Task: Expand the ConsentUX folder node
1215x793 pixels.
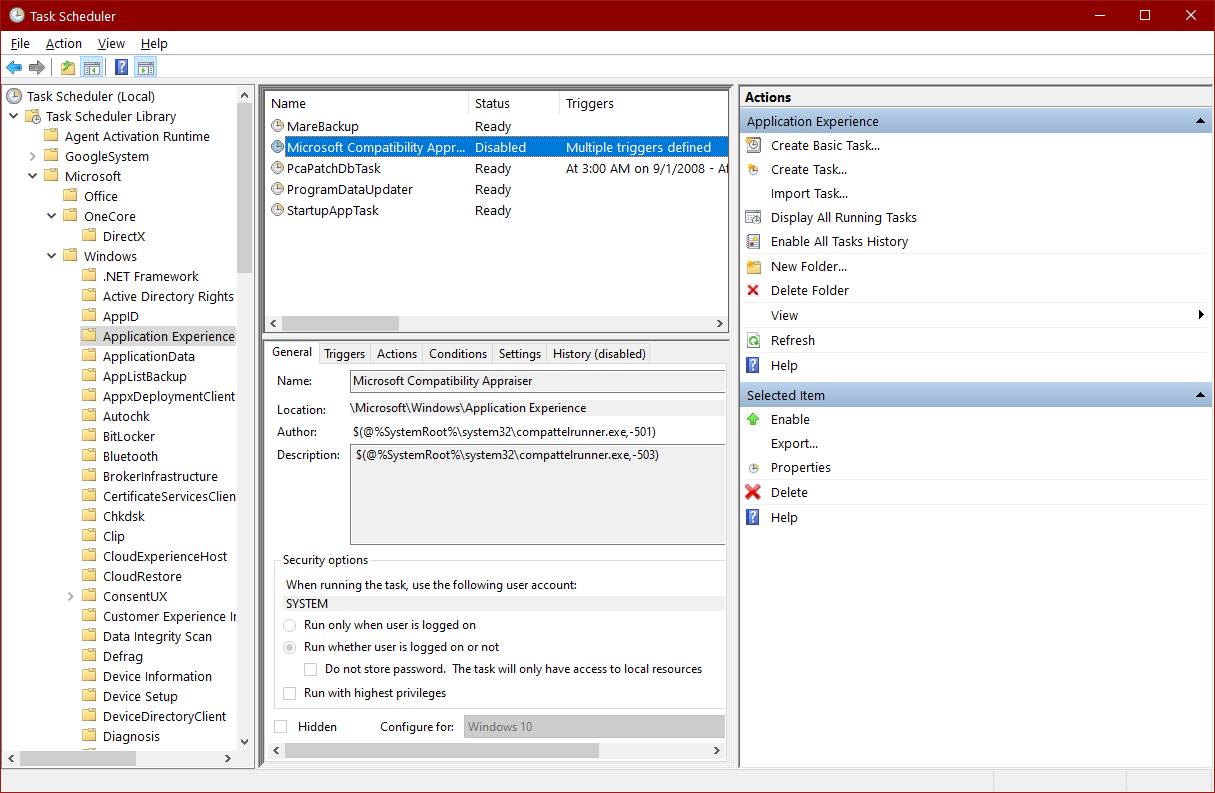Action: pyautogui.click(x=71, y=596)
